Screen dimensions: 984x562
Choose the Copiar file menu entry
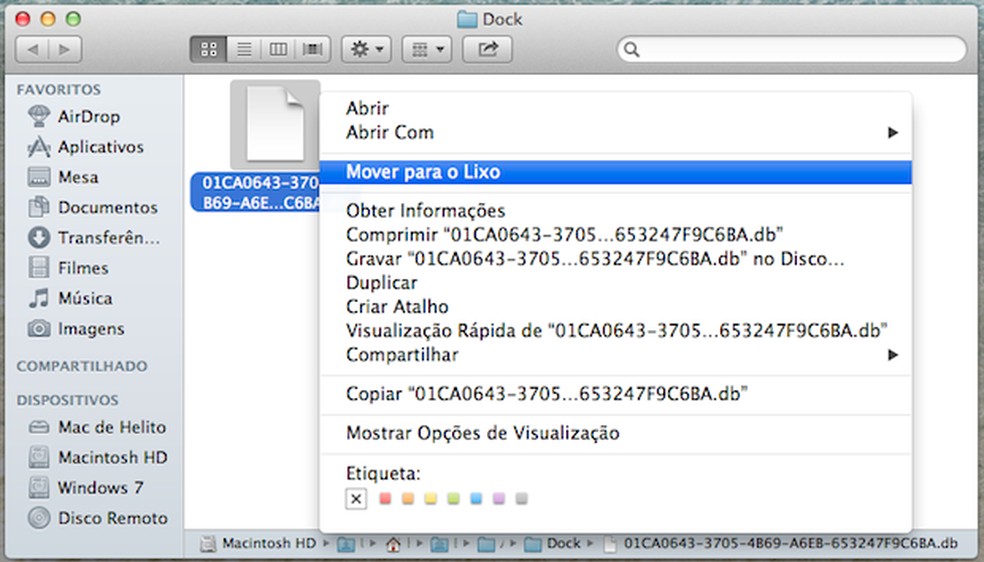pos(616,394)
